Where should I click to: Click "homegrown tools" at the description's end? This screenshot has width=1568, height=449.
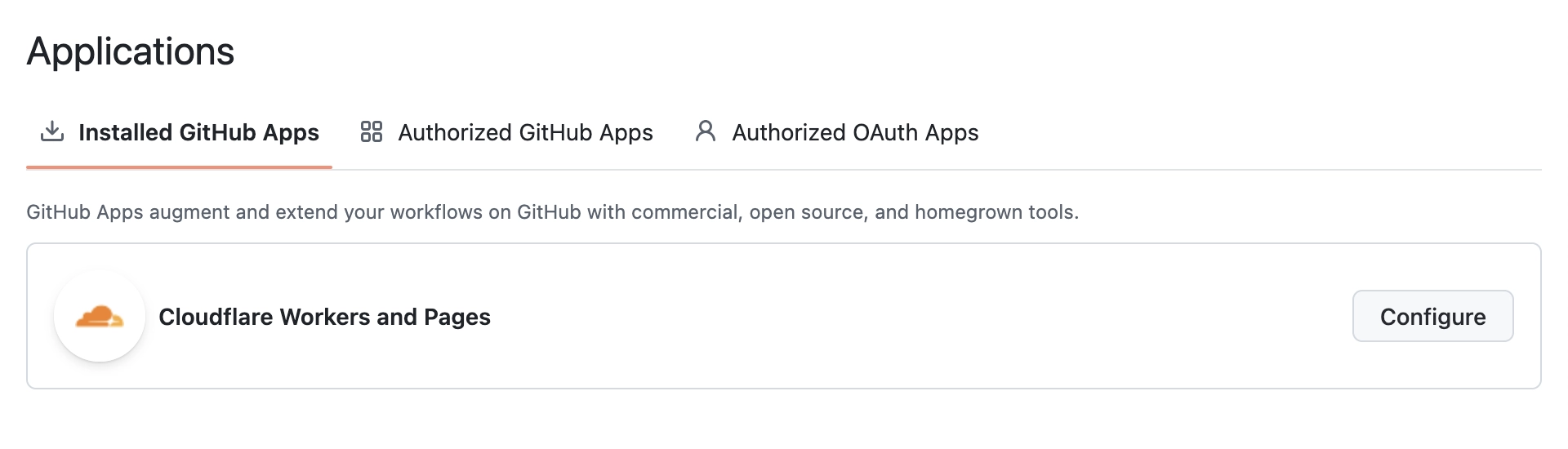(996, 212)
